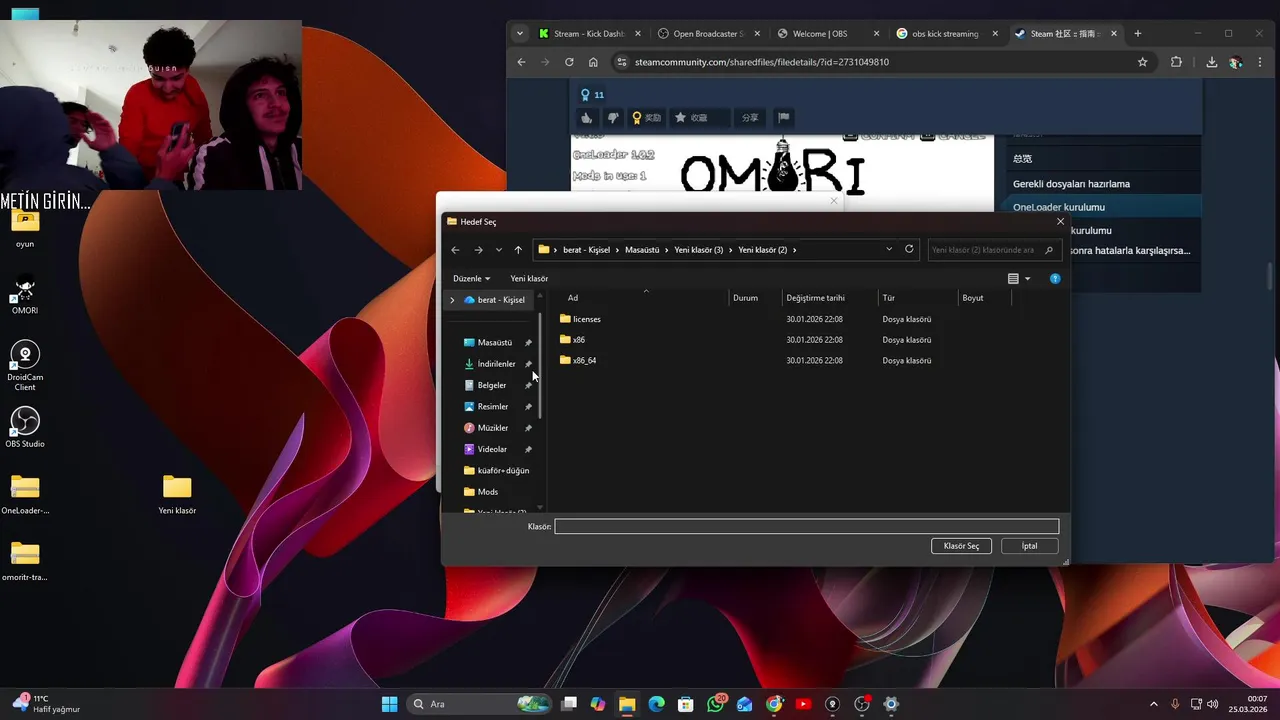Viewport: 1280px width, 720px height.
Task: Change view layout icon in dialog
Action: pyautogui.click(x=1013, y=279)
